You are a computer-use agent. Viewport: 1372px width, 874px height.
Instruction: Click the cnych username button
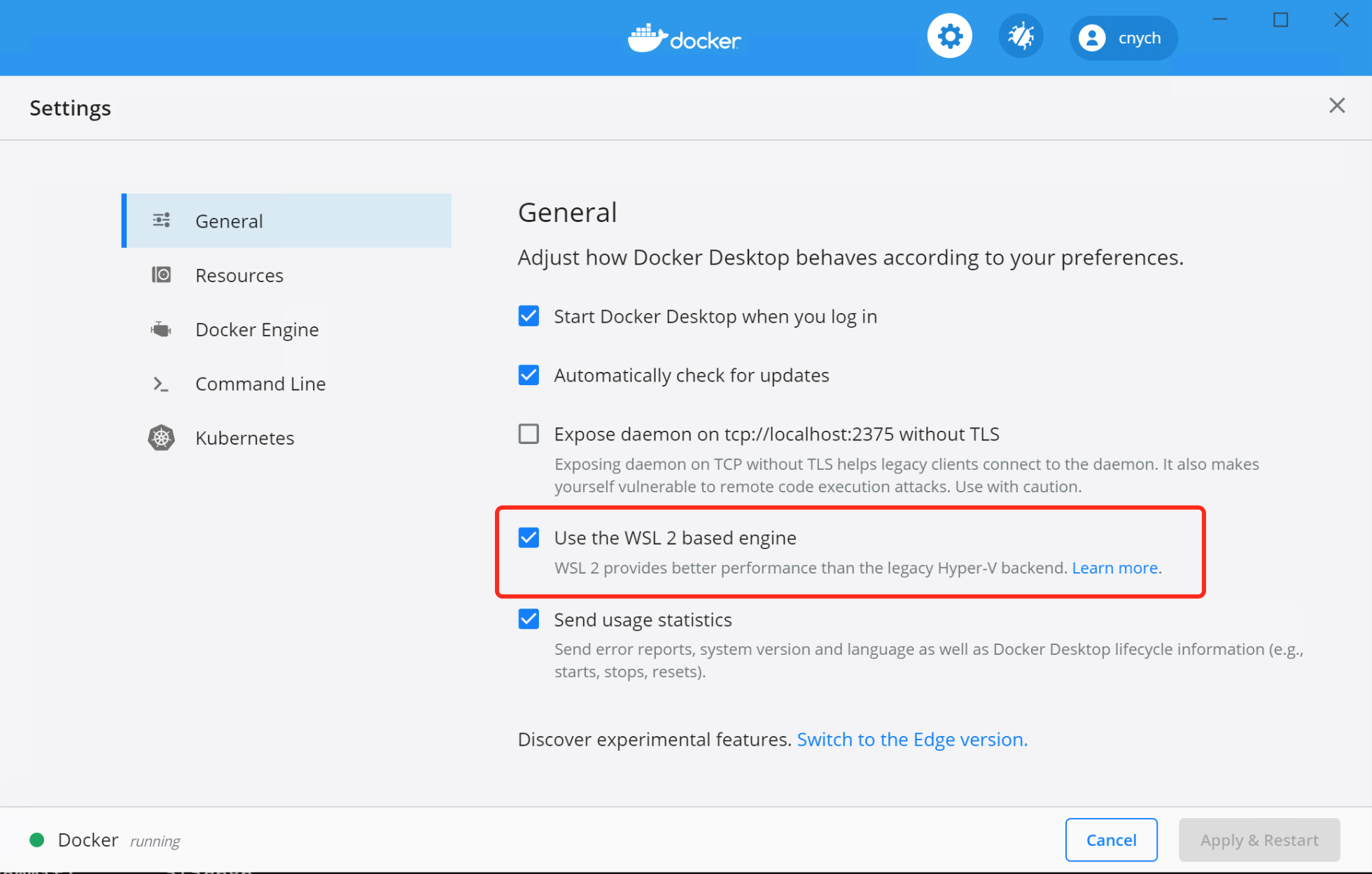tap(1123, 38)
